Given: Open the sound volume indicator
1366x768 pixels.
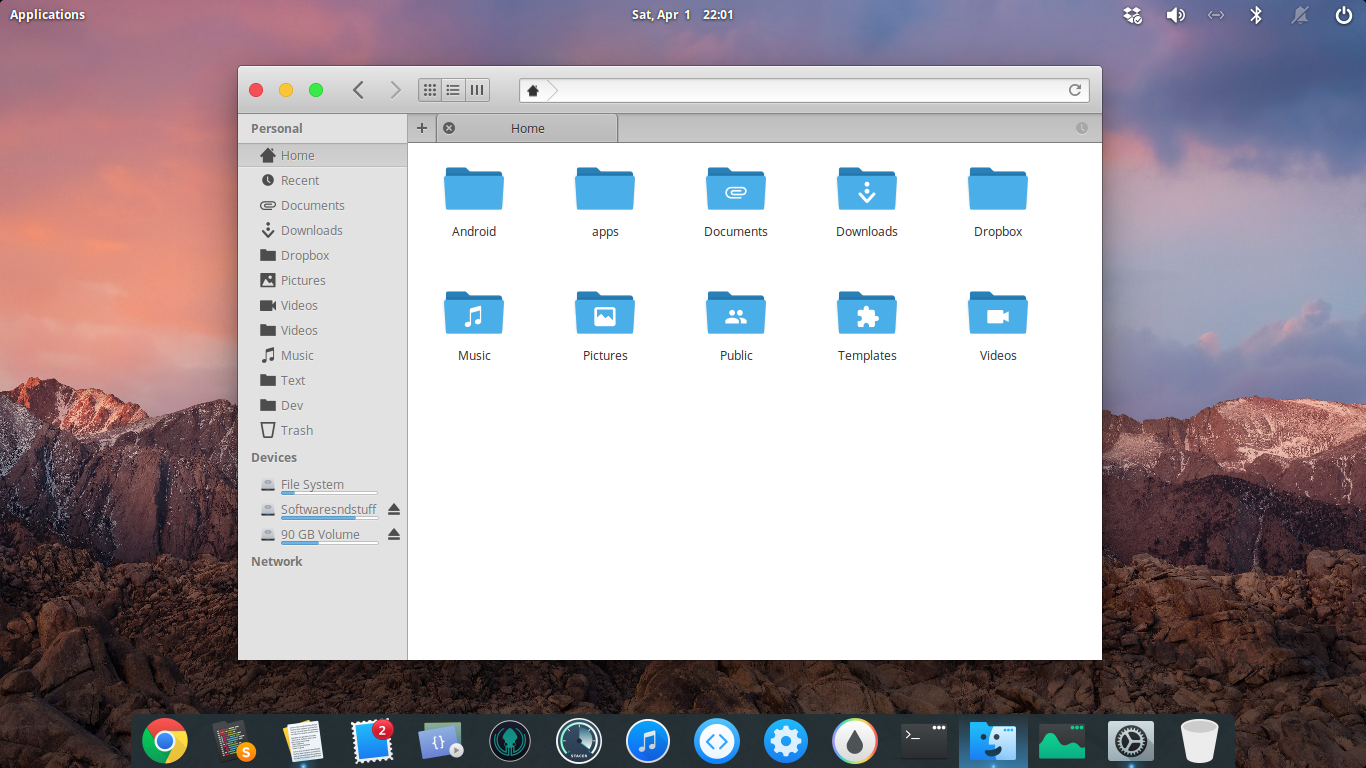Looking at the screenshot, I should tap(1175, 15).
